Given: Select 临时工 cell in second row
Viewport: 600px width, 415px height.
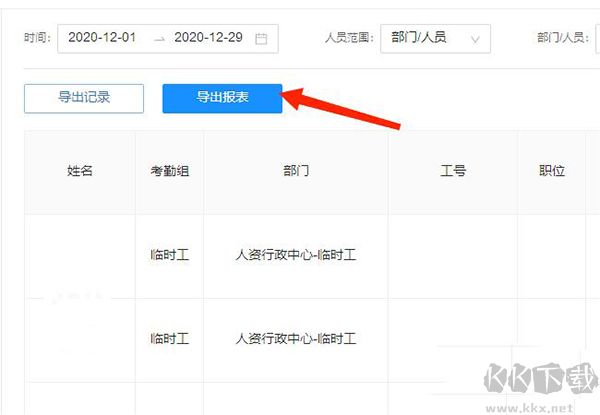Looking at the screenshot, I should pyautogui.click(x=170, y=339).
